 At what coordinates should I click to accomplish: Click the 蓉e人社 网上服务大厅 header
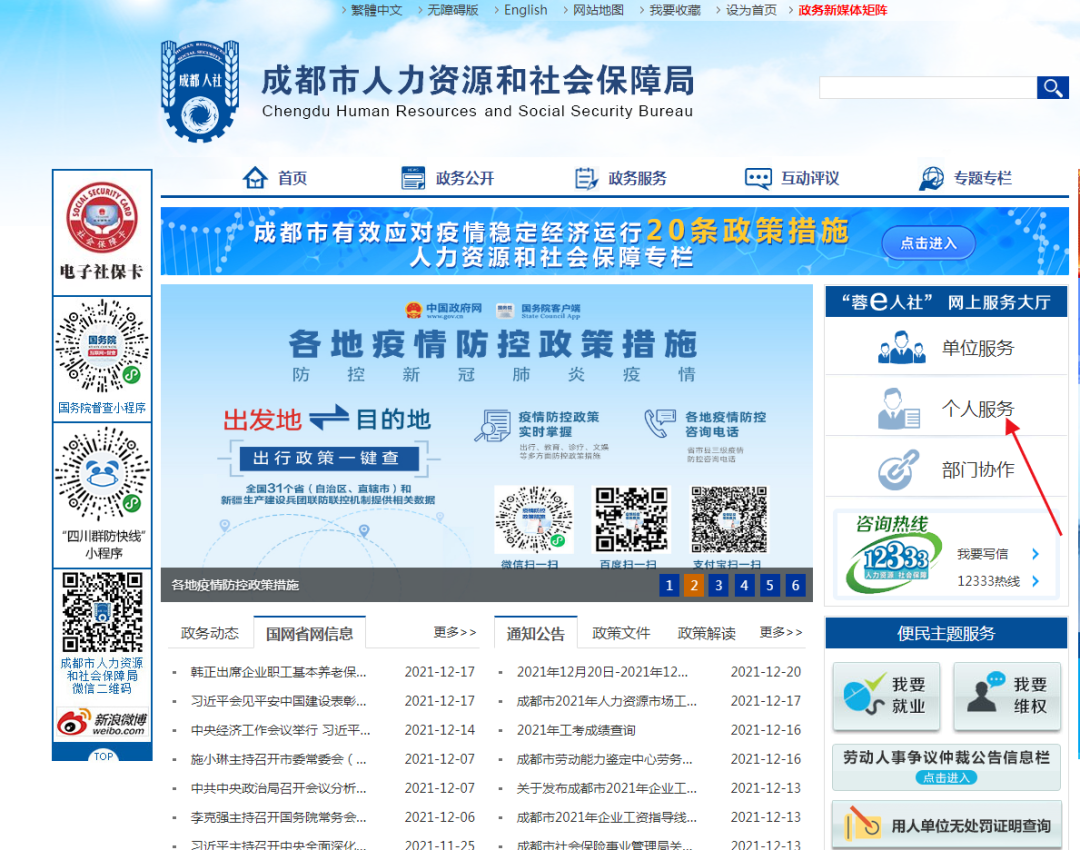[946, 302]
